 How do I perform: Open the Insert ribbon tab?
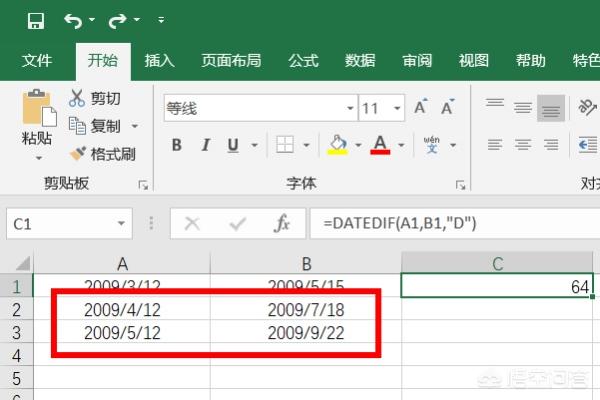pyautogui.click(x=160, y=60)
